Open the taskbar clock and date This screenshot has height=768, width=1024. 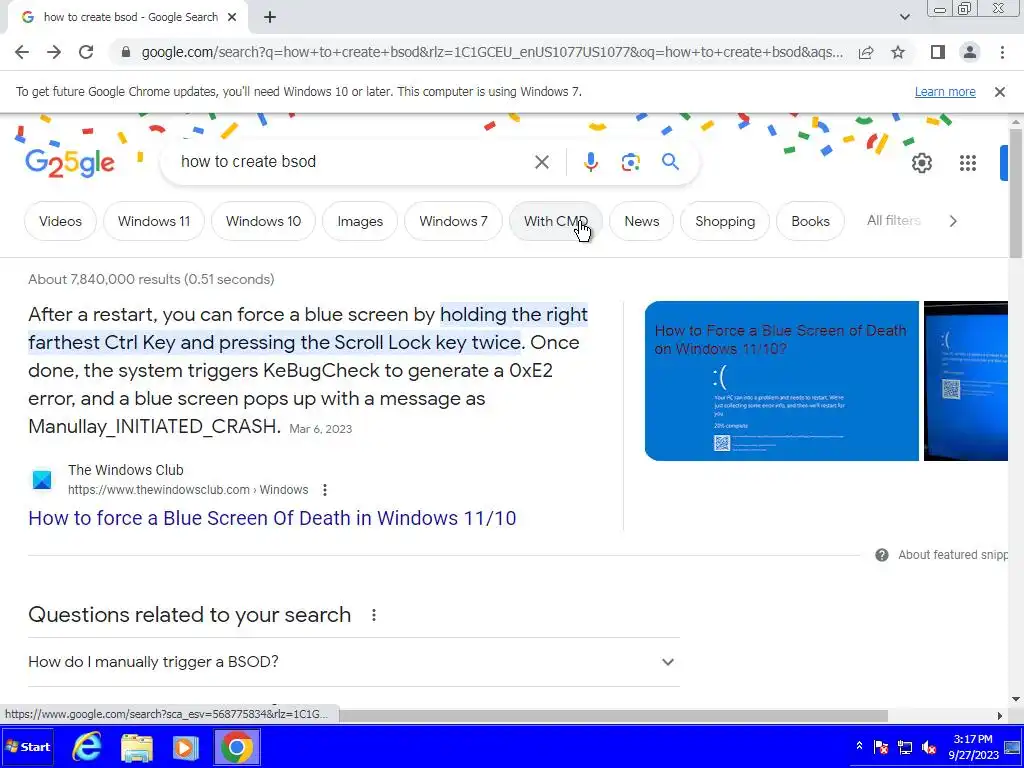tap(973, 747)
